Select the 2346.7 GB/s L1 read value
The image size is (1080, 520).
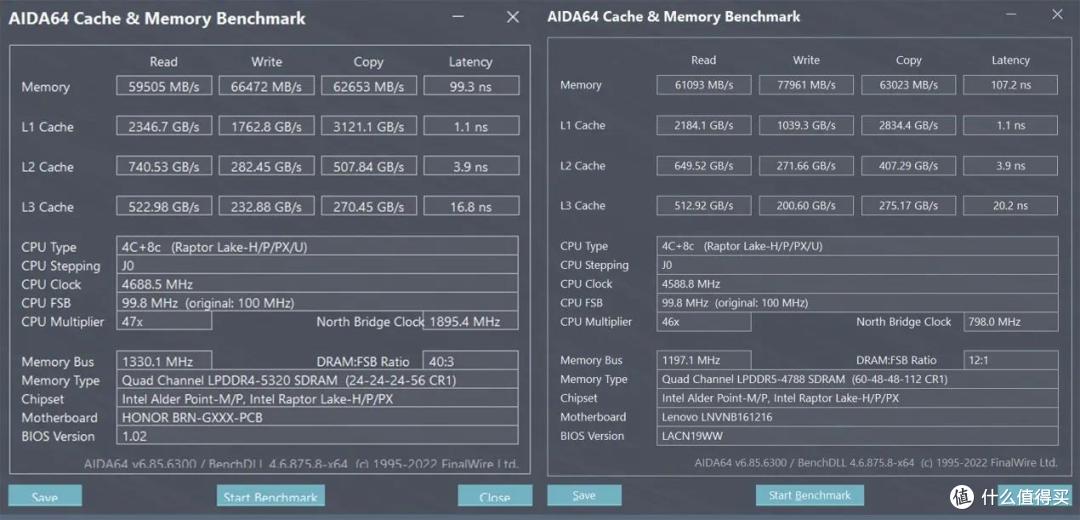click(x=164, y=126)
